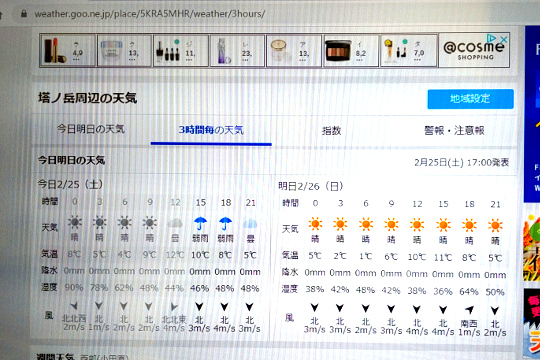The width and height of the screenshot is (540, 360).
Task: Click the 地域設定 button
Action: pos(470,99)
